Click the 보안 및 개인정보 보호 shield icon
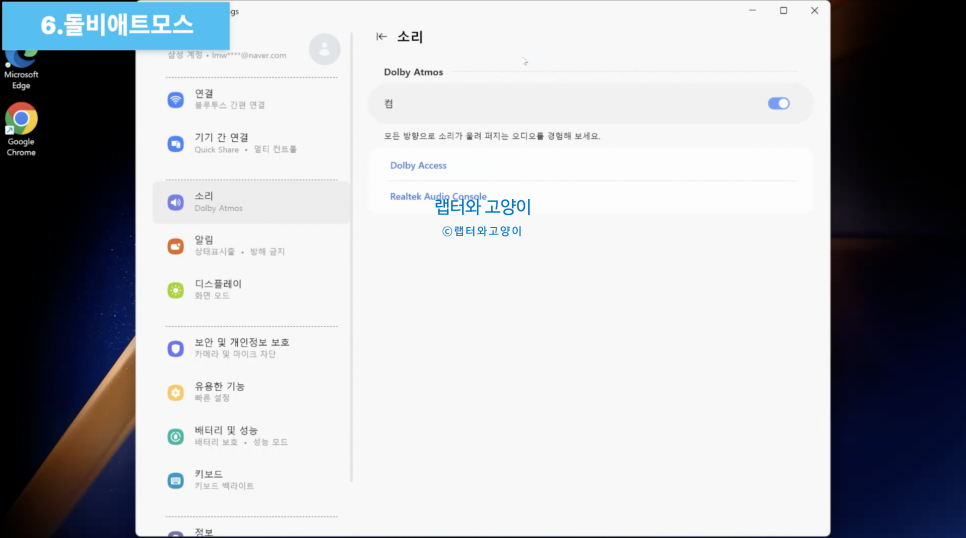 [x=176, y=349]
